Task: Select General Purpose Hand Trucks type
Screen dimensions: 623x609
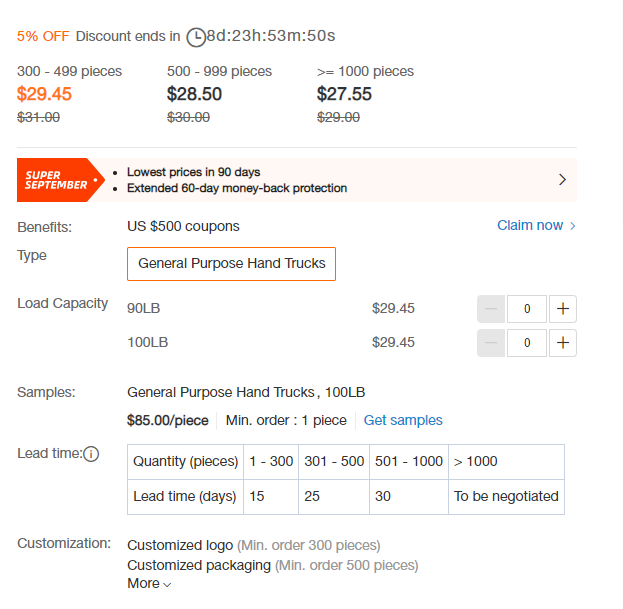Action: [231, 264]
